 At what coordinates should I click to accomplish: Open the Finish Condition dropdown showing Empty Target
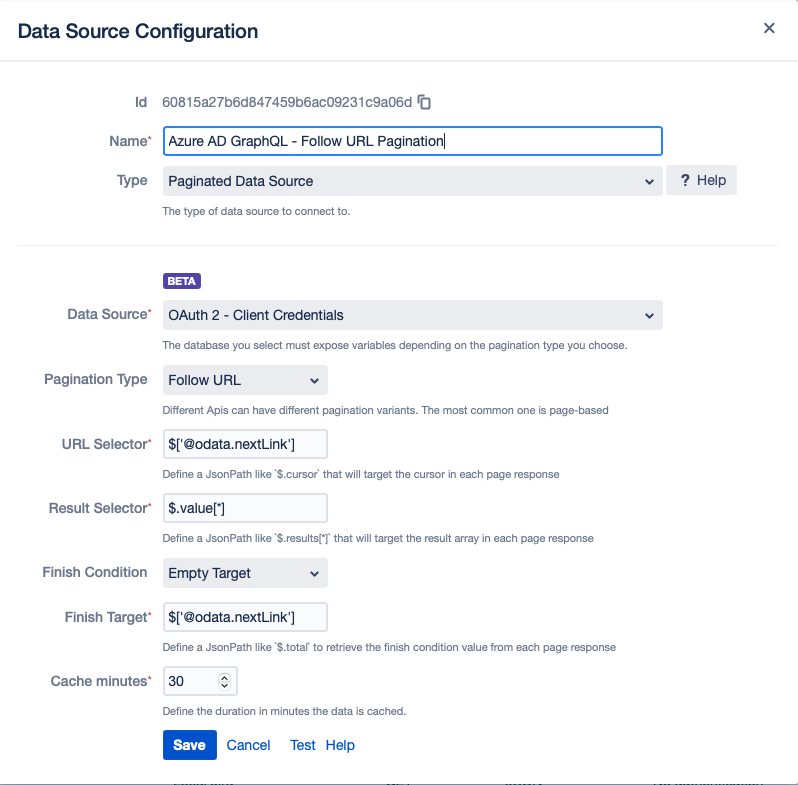pos(245,573)
